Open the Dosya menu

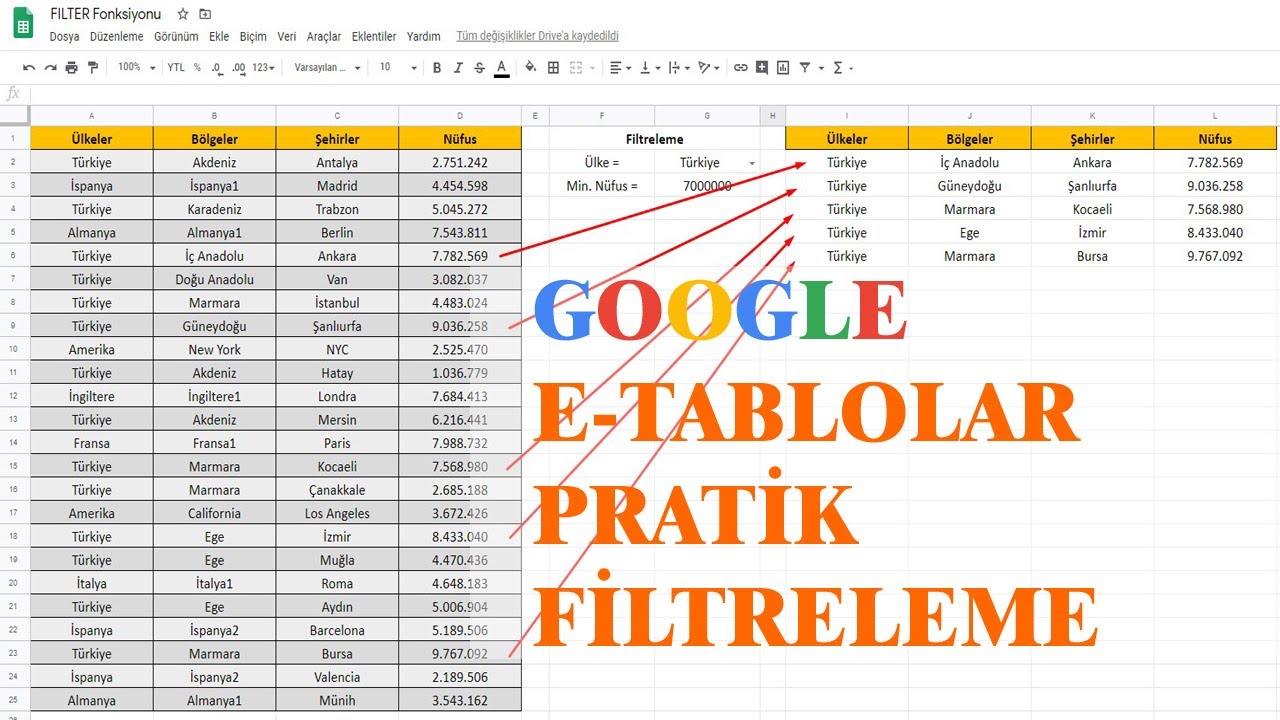click(64, 36)
